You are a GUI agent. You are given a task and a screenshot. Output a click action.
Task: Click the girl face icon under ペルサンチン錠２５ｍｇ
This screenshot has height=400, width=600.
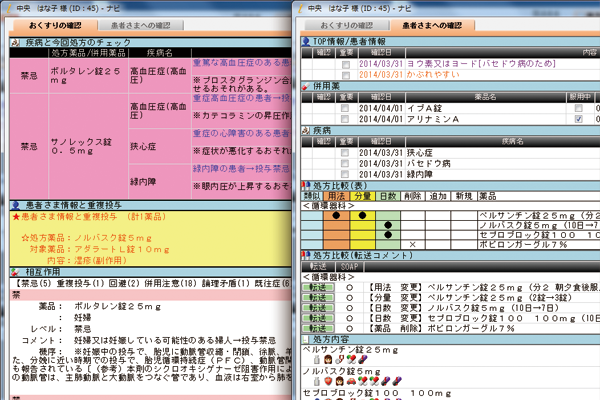(x=328, y=359)
